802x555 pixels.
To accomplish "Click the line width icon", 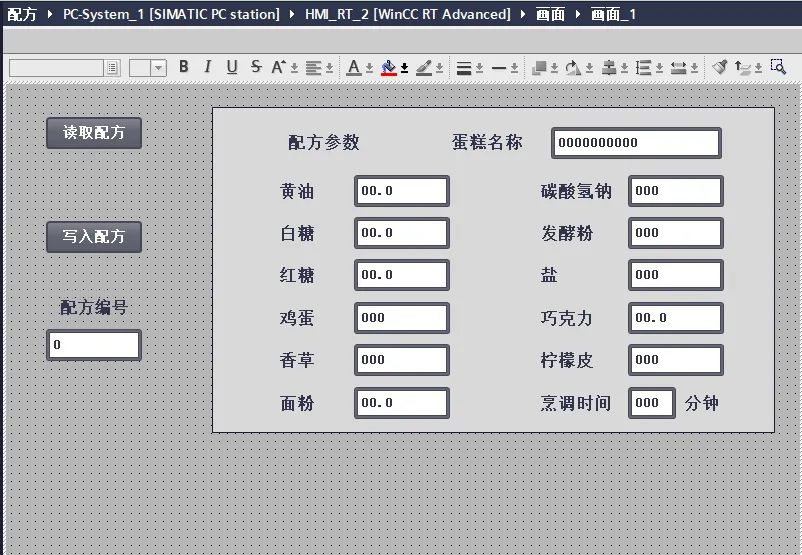I will (463, 68).
